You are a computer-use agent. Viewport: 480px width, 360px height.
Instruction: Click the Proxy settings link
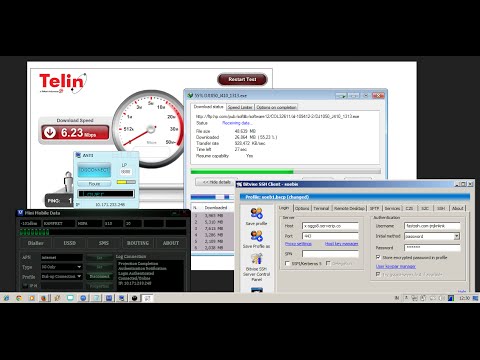(x=298, y=244)
